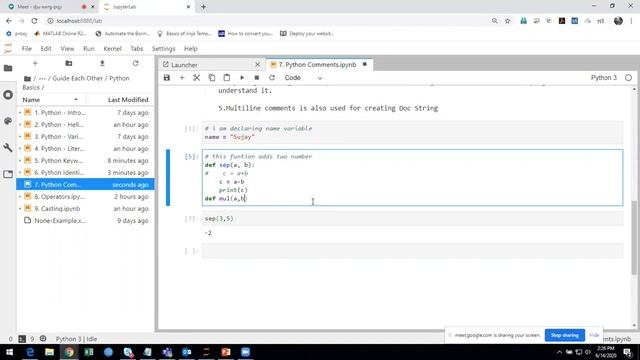Create a new launcher in the file browser
Screen dimensions: 640x360
[35, 63]
